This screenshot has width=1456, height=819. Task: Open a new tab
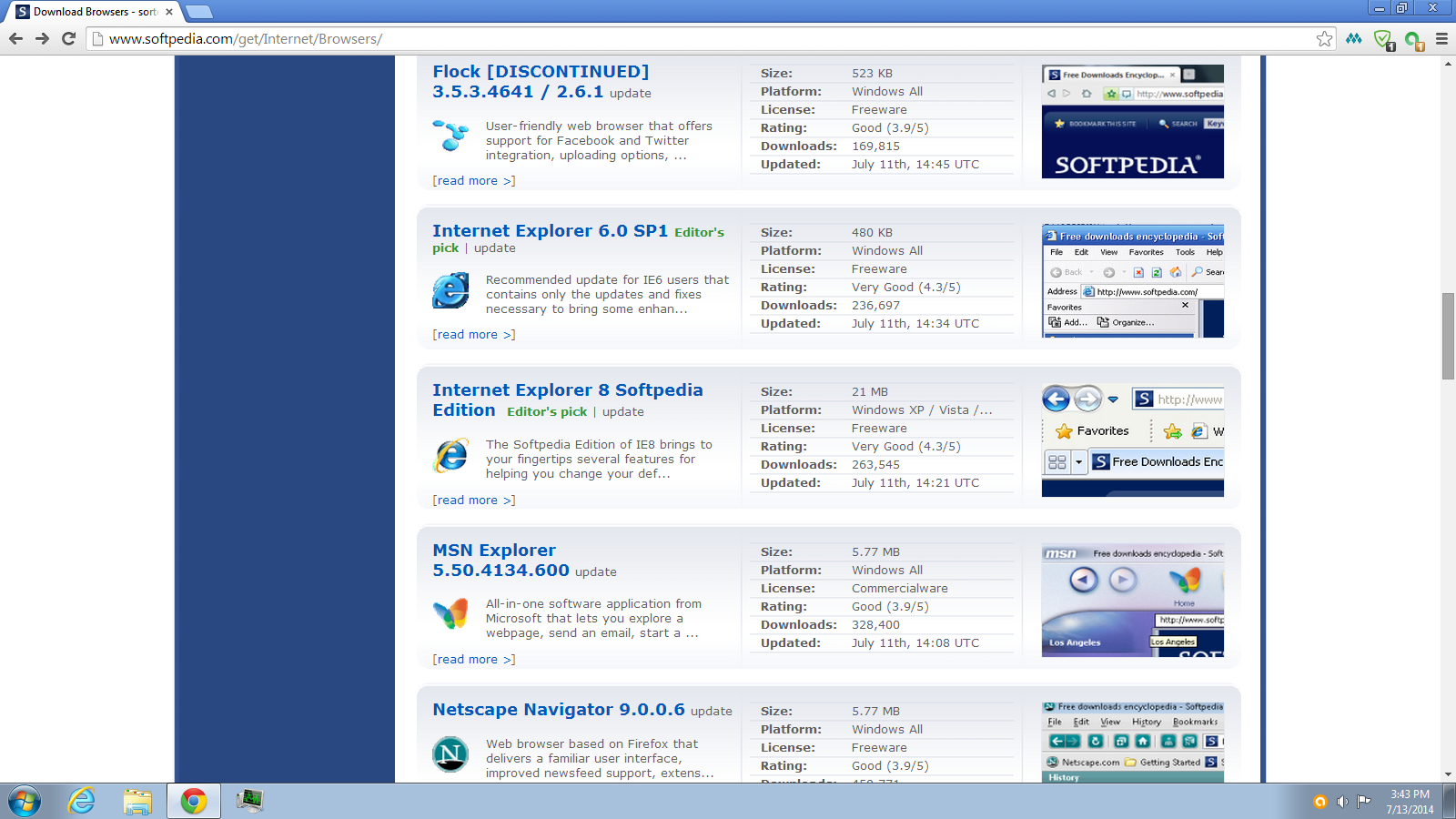pos(198,12)
